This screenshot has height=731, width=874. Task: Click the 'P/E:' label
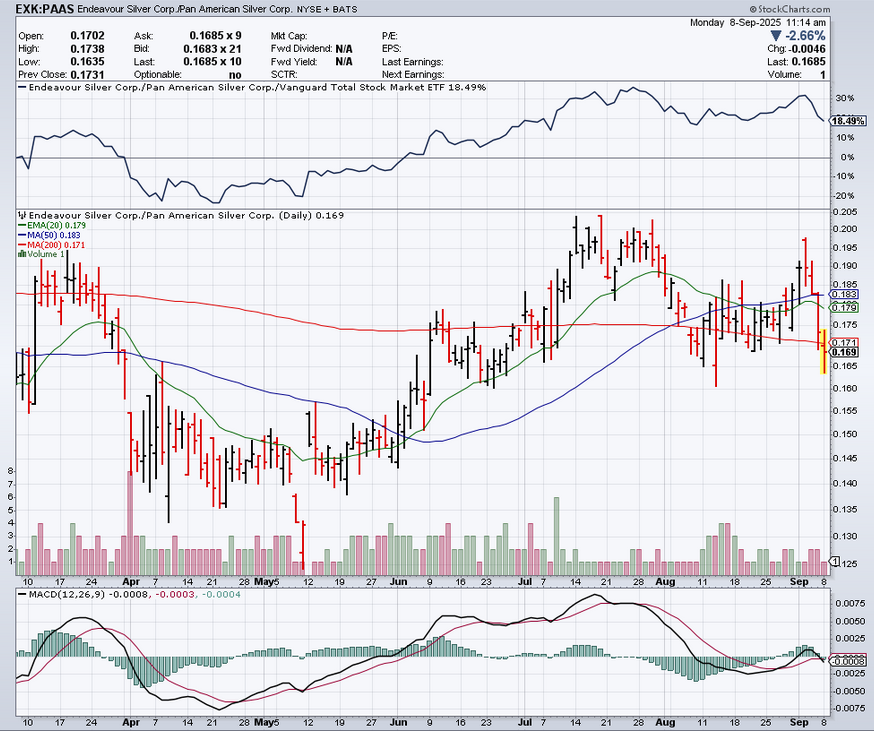(x=390, y=36)
